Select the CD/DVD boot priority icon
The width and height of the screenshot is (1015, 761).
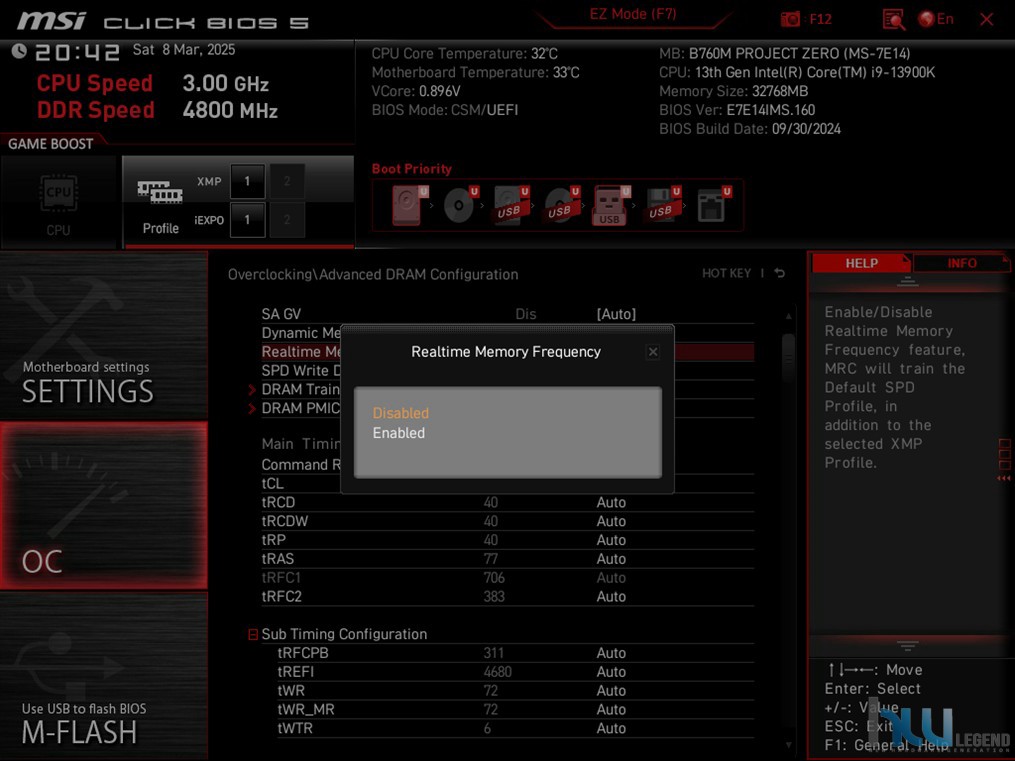(460, 205)
